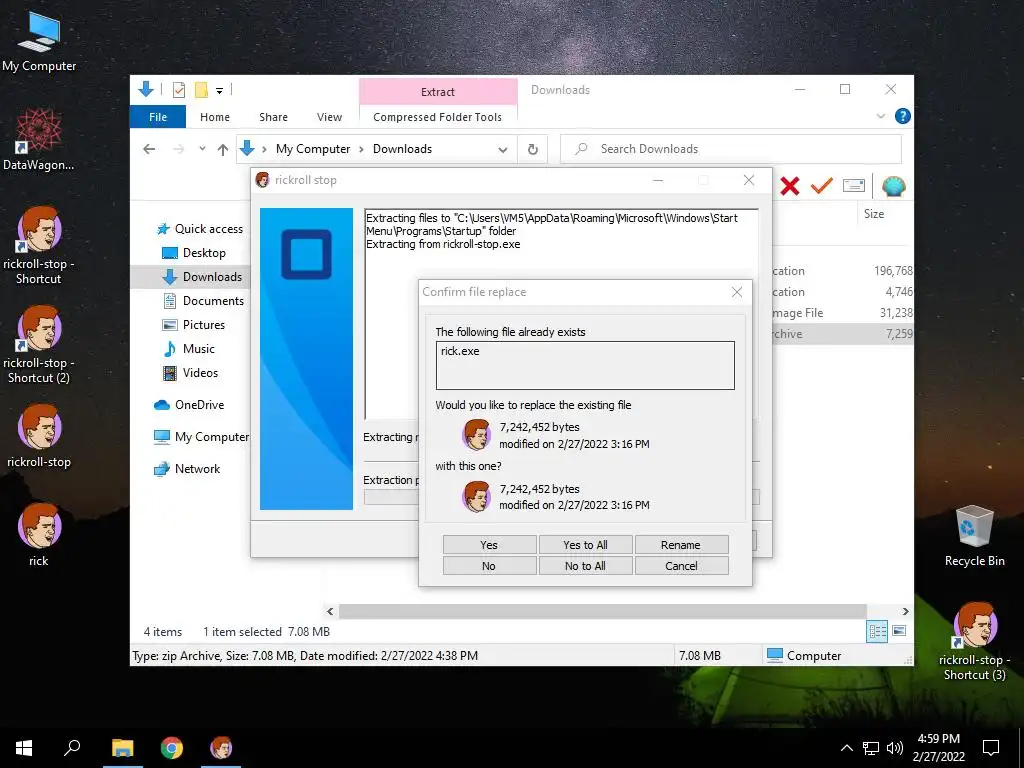Screen dimensions: 1024x768
Task: Switch to the Home ribbon tab
Action: [x=215, y=117]
